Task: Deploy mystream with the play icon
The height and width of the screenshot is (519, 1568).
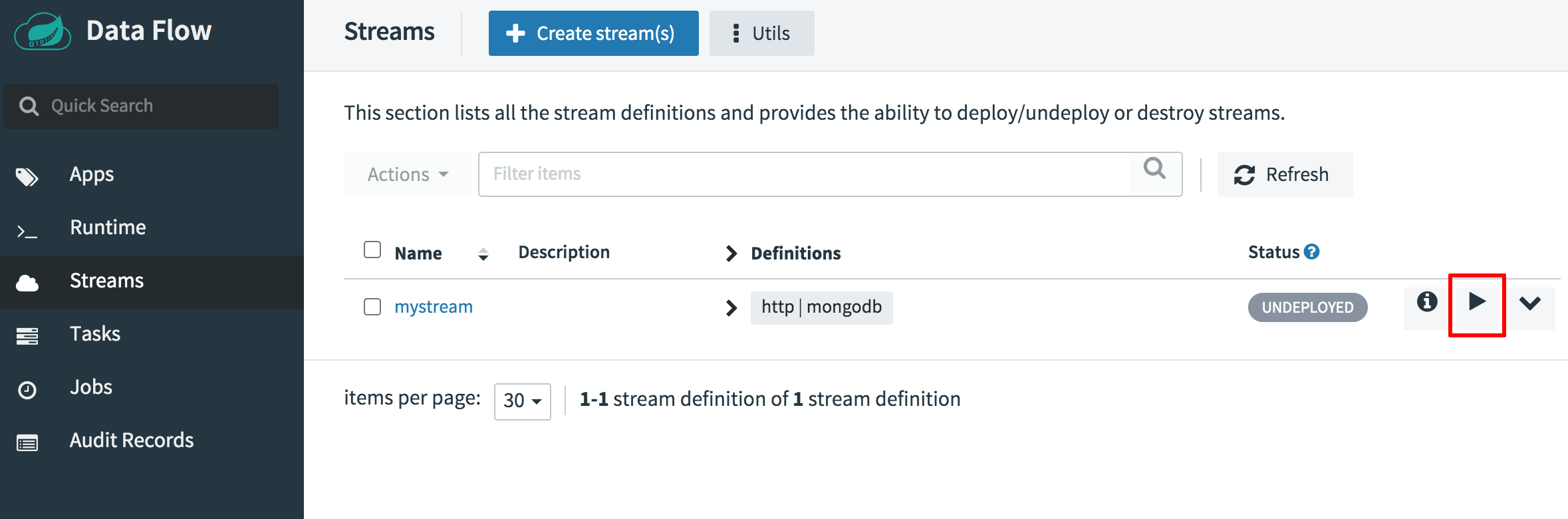Action: coord(1477,303)
